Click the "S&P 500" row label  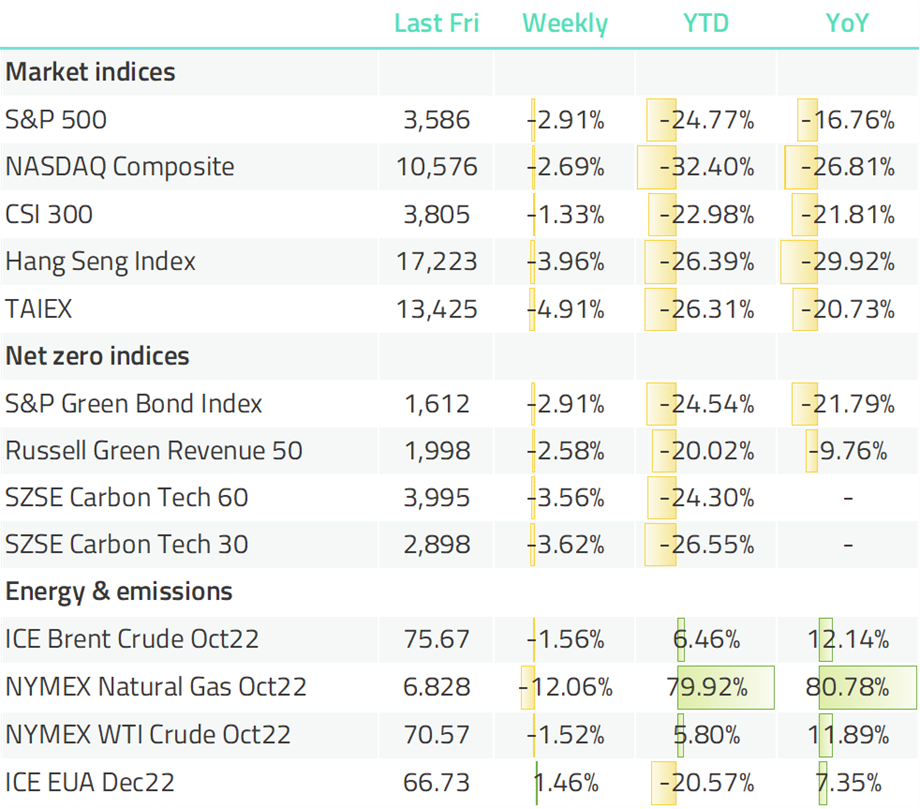(56, 120)
